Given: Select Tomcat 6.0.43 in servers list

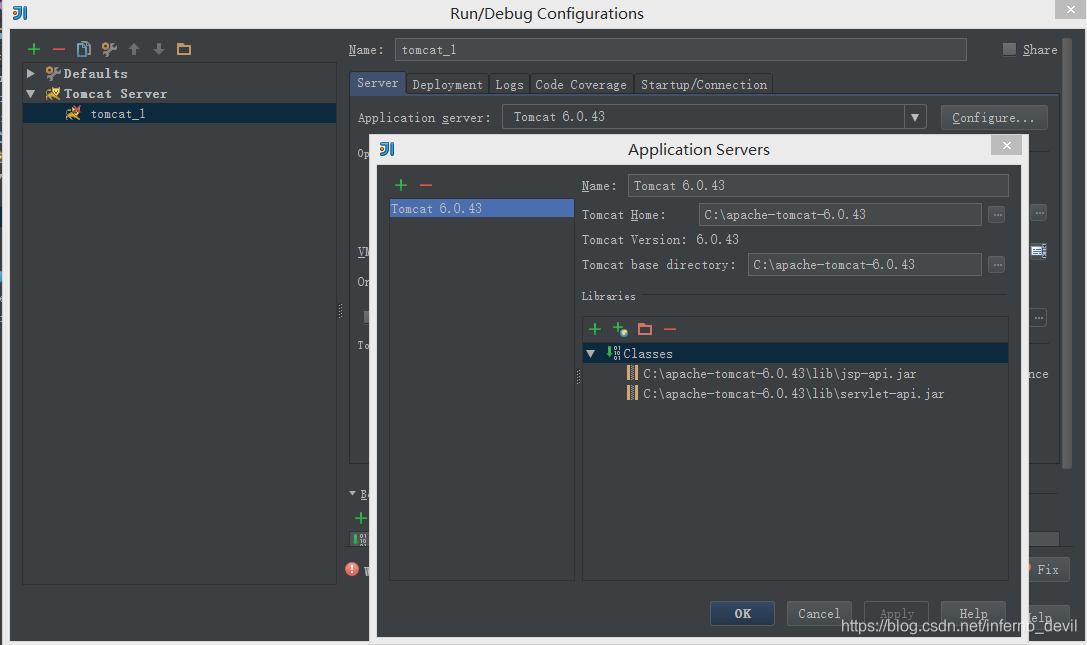Looking at the screenshot, I should pos(482,208).
